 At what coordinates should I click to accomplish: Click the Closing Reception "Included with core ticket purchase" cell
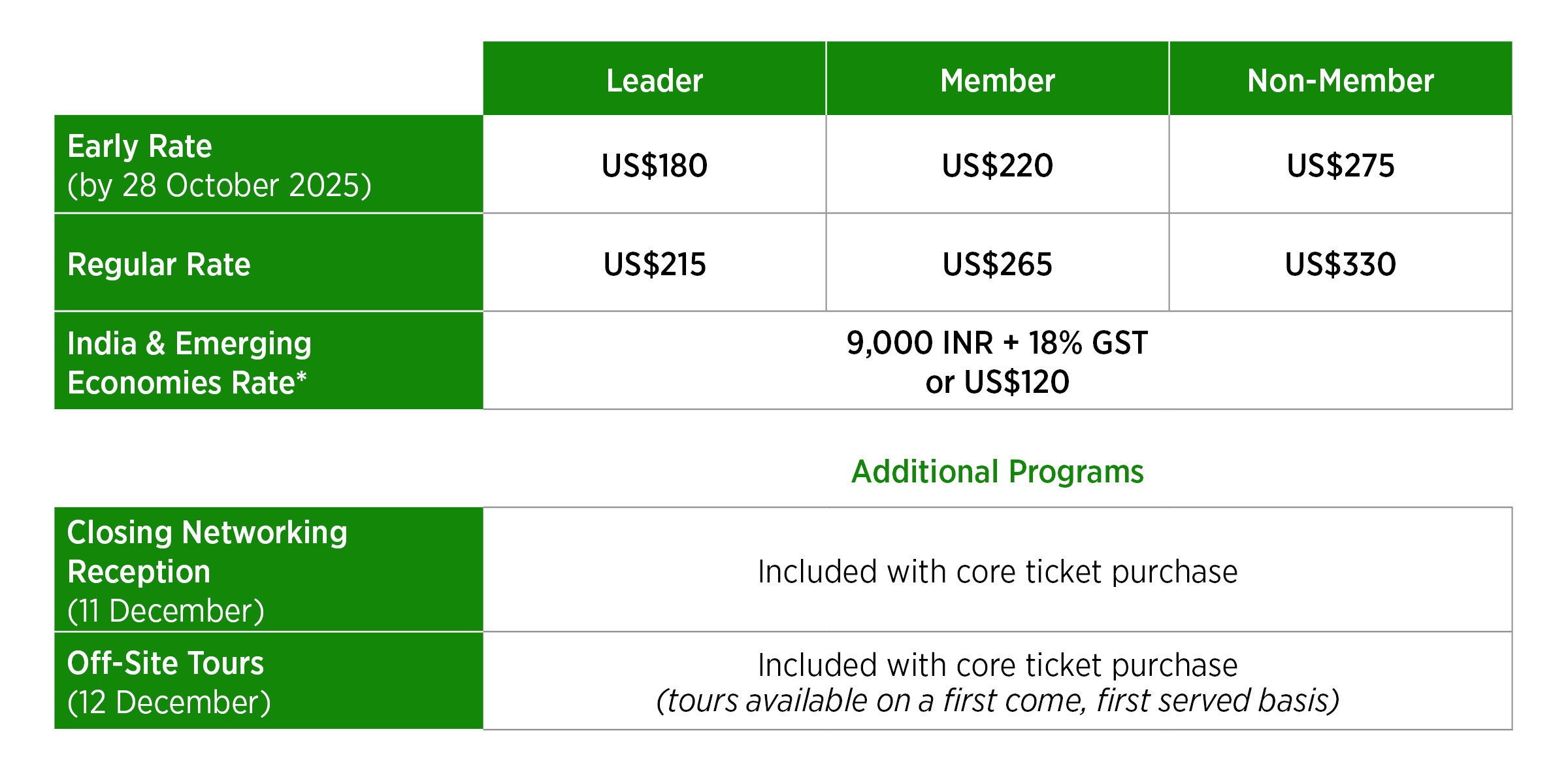click(997, 572)
